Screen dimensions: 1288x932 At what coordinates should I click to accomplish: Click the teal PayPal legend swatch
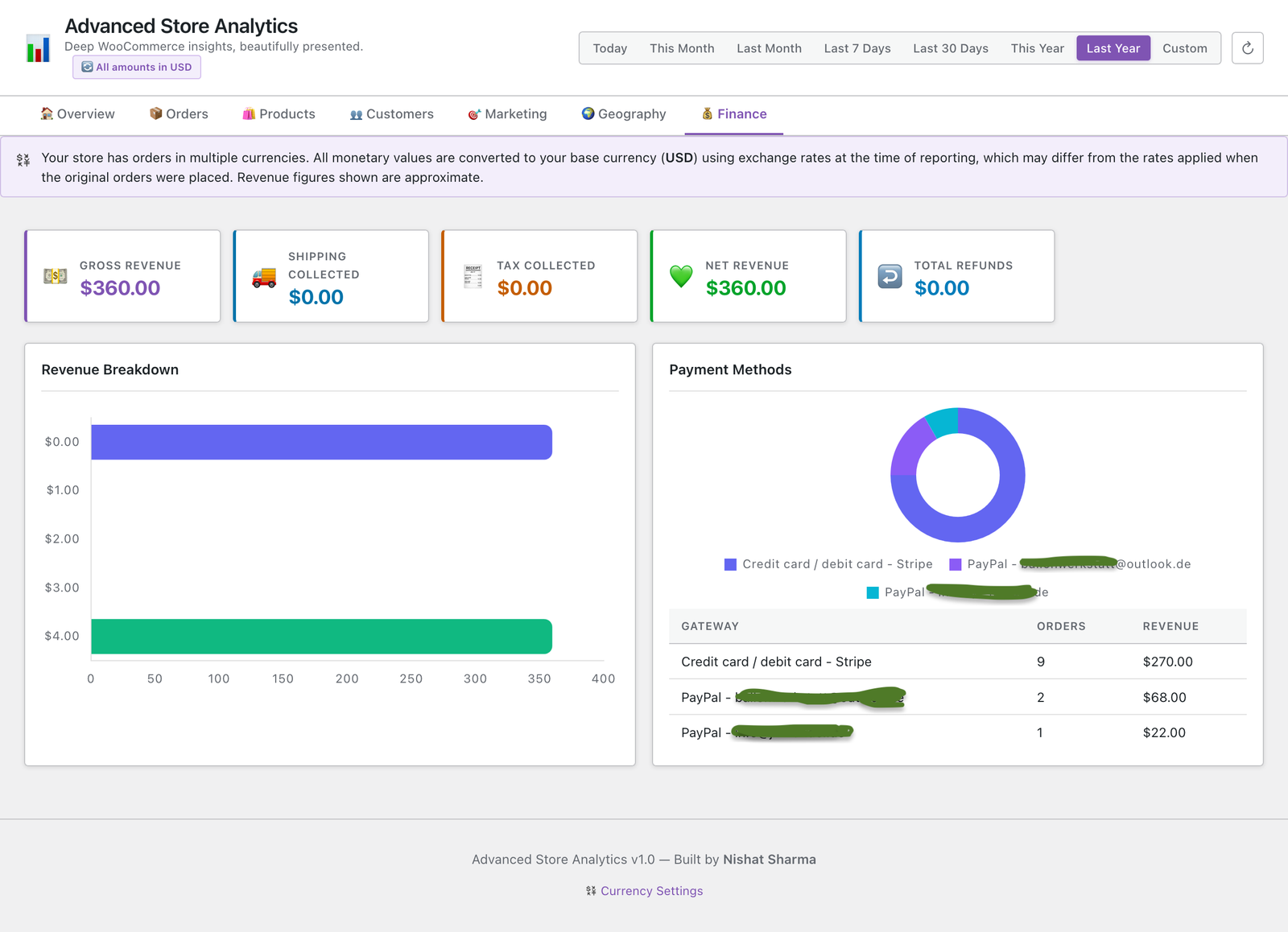[x=873, y=592]
